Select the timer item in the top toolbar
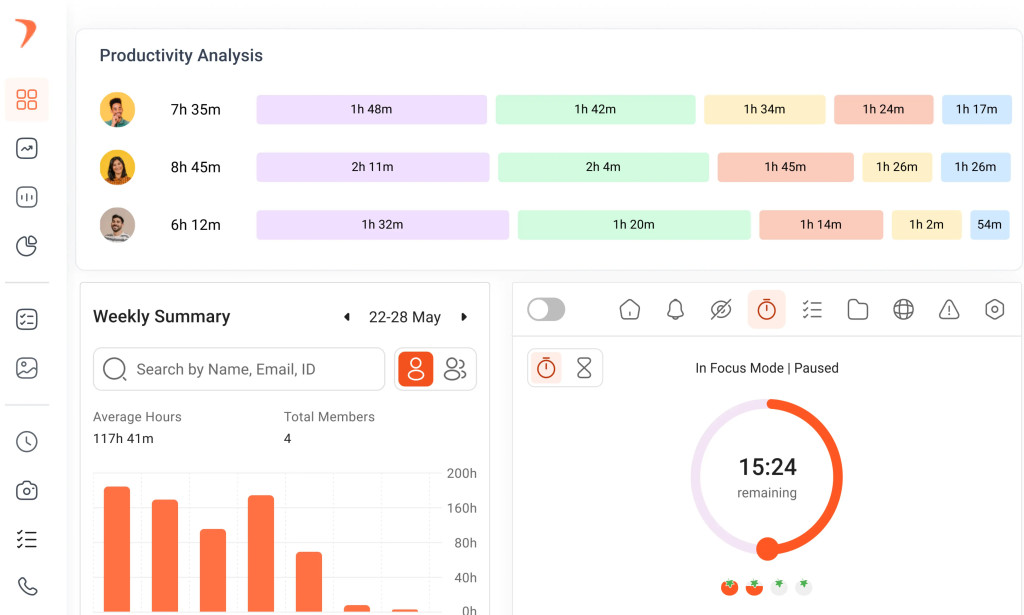The height and width of the screenshot is (615, 1024). tap(766, 310)
